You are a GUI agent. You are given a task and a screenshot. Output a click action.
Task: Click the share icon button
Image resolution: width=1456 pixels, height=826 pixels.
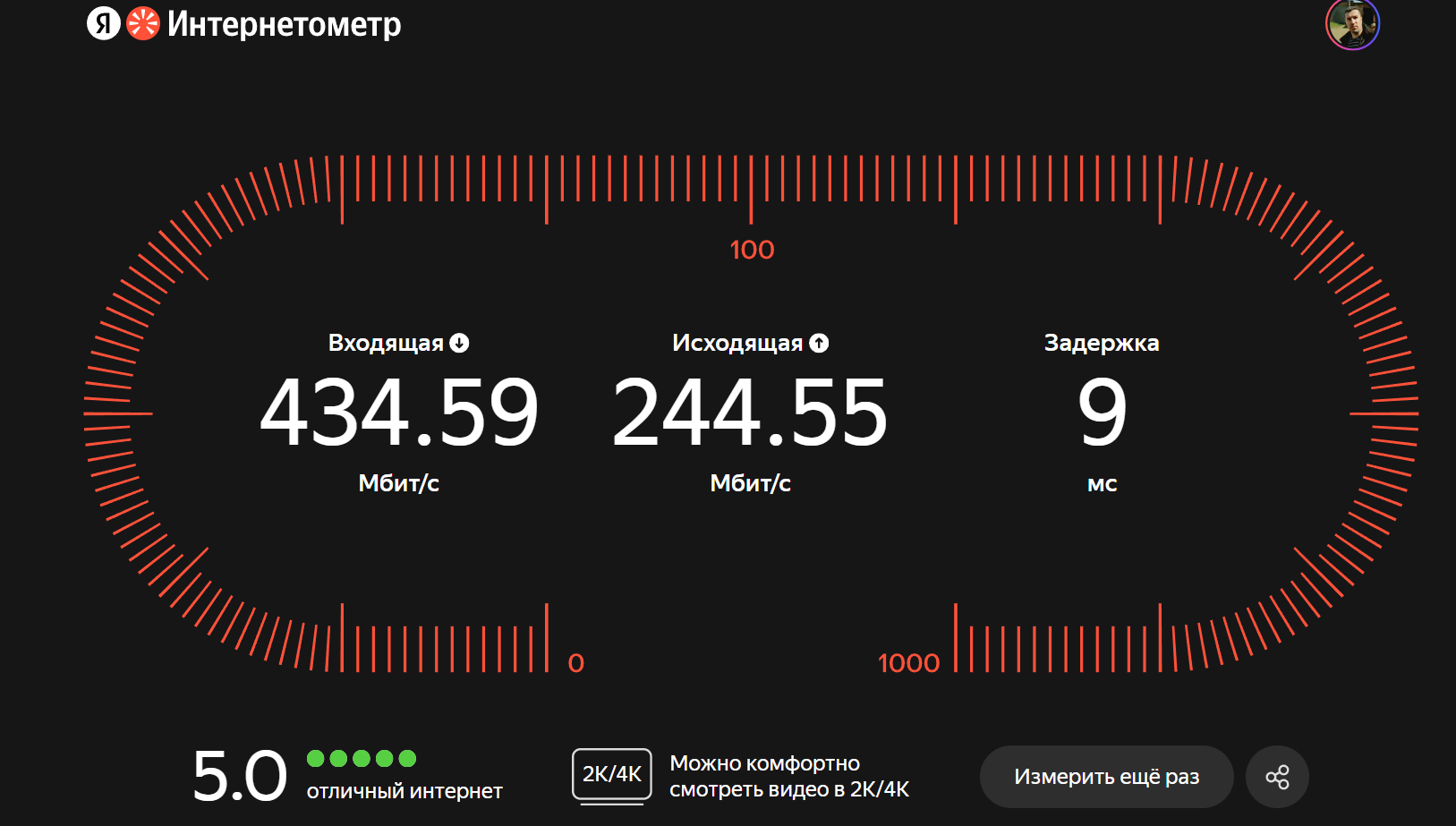click(x=1277, y=777)
